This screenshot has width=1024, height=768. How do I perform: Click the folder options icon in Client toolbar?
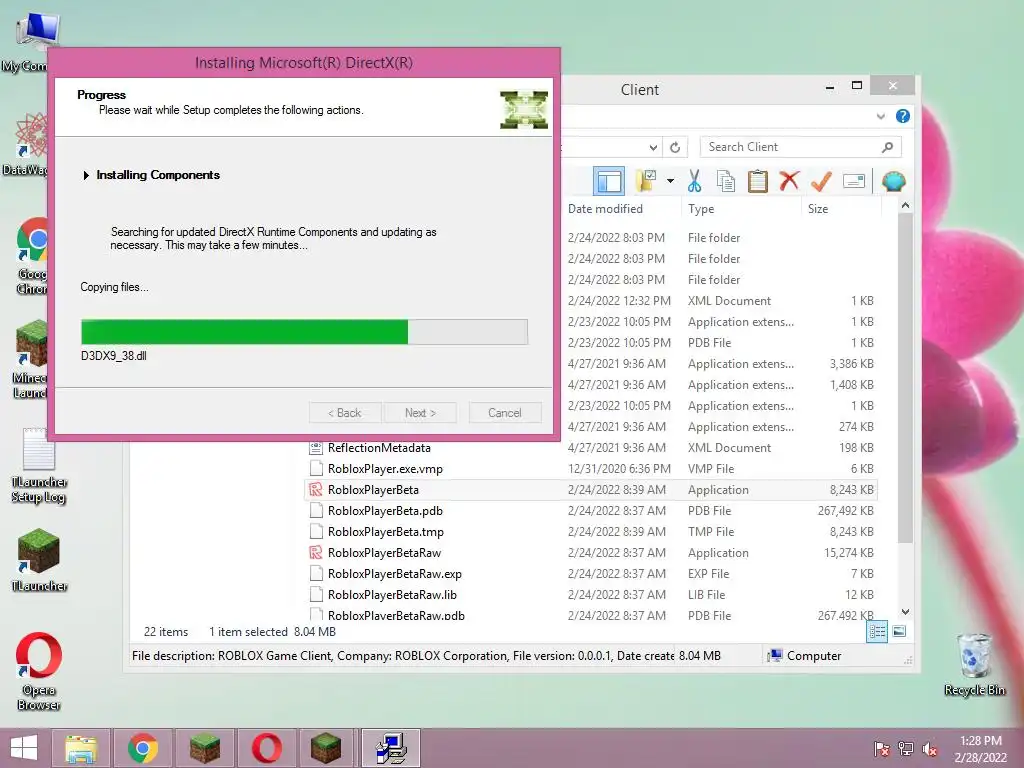point(646,181)
